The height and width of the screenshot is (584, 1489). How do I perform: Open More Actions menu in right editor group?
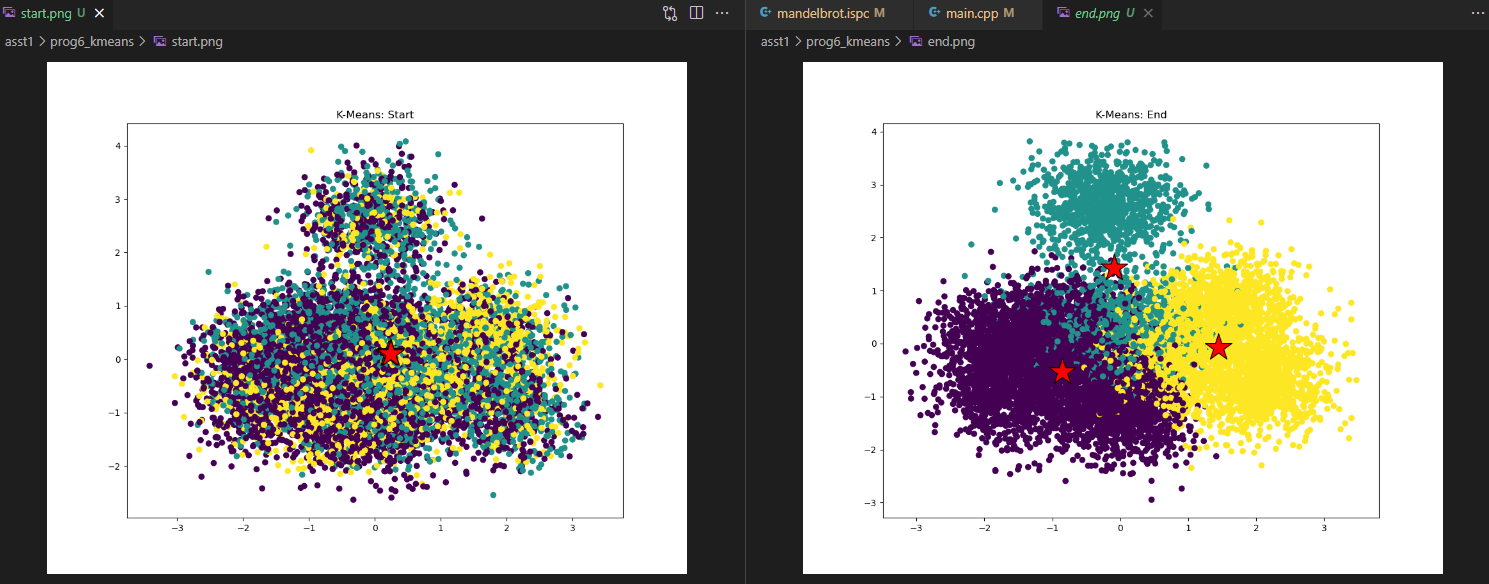pos(1478,13)
